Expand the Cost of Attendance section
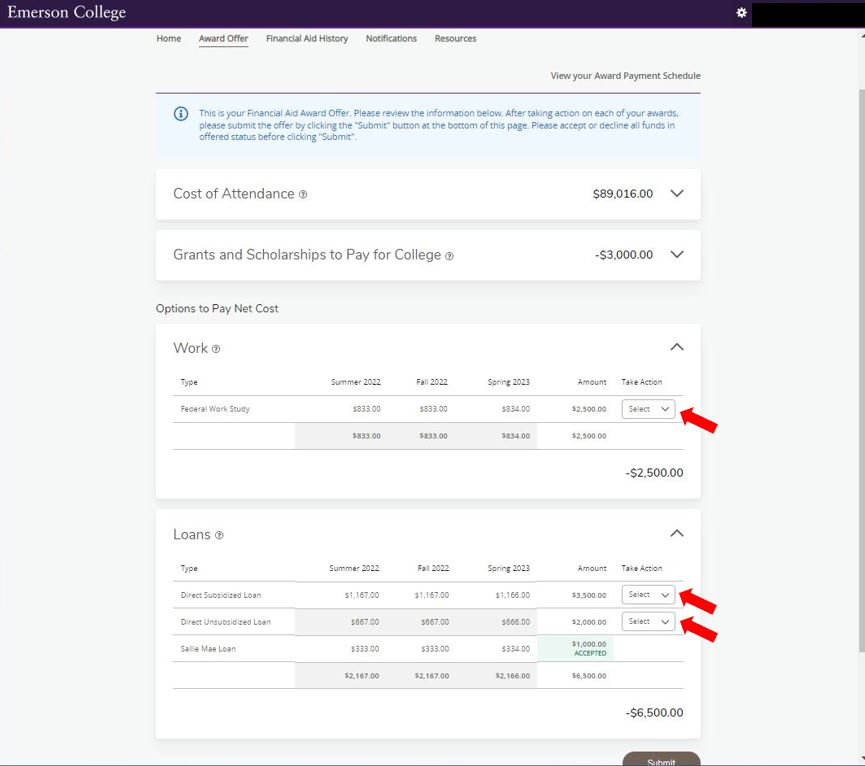The width and height of the screenshot is (865, 766). [677, 194]
